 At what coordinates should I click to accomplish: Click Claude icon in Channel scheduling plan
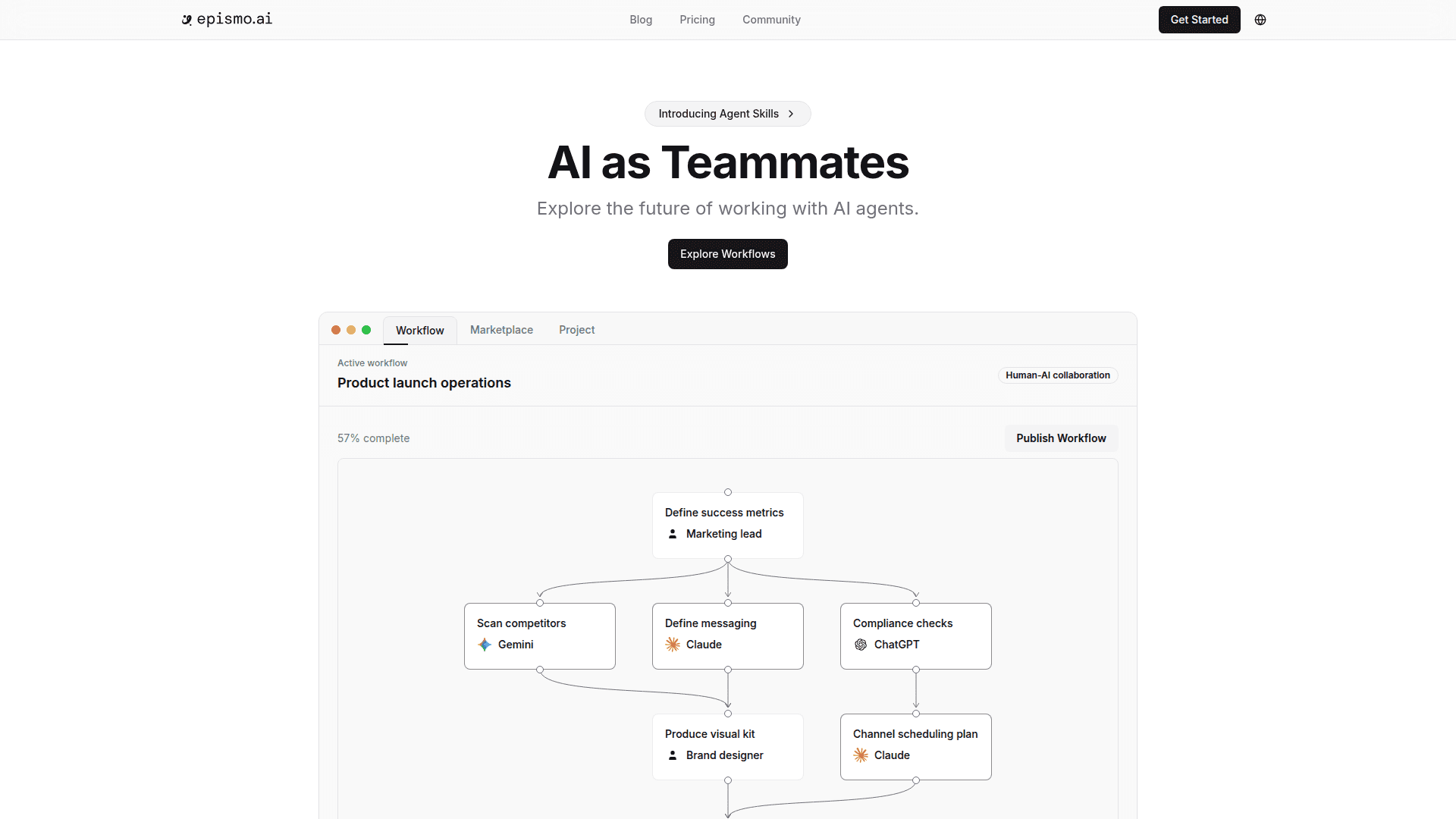coord(861,755)
